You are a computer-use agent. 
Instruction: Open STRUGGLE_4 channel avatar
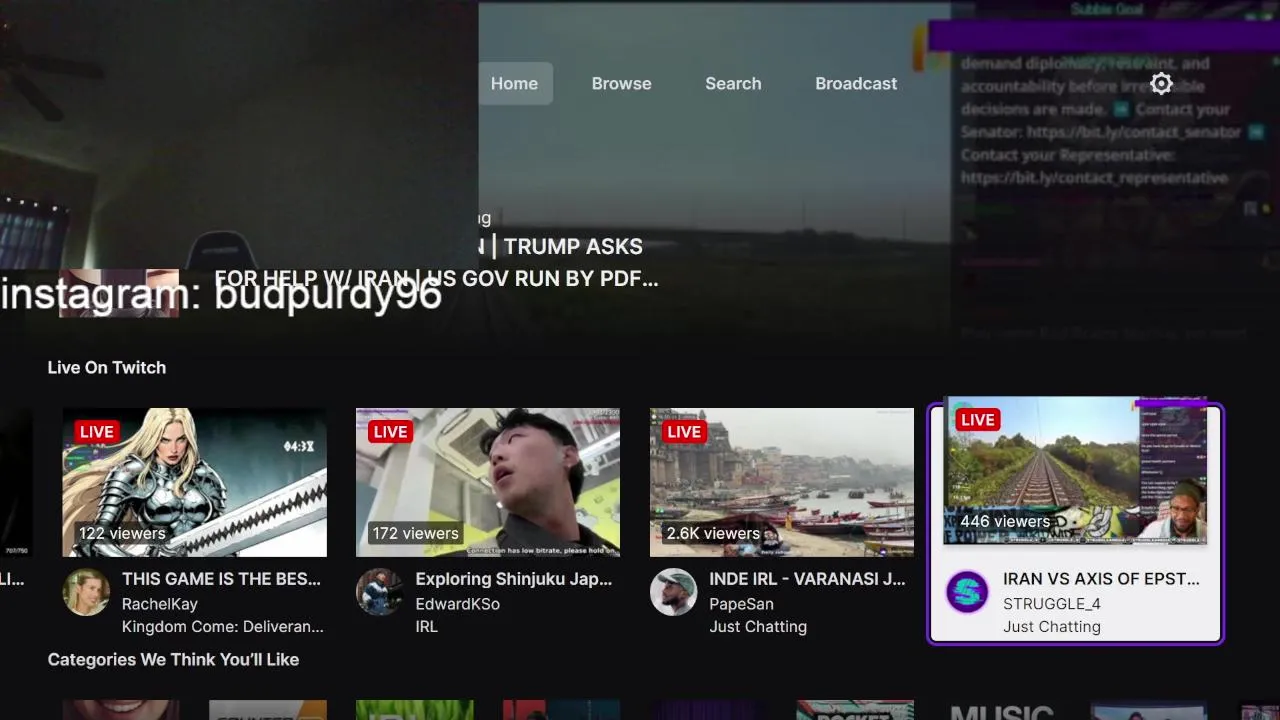(967, 592)
